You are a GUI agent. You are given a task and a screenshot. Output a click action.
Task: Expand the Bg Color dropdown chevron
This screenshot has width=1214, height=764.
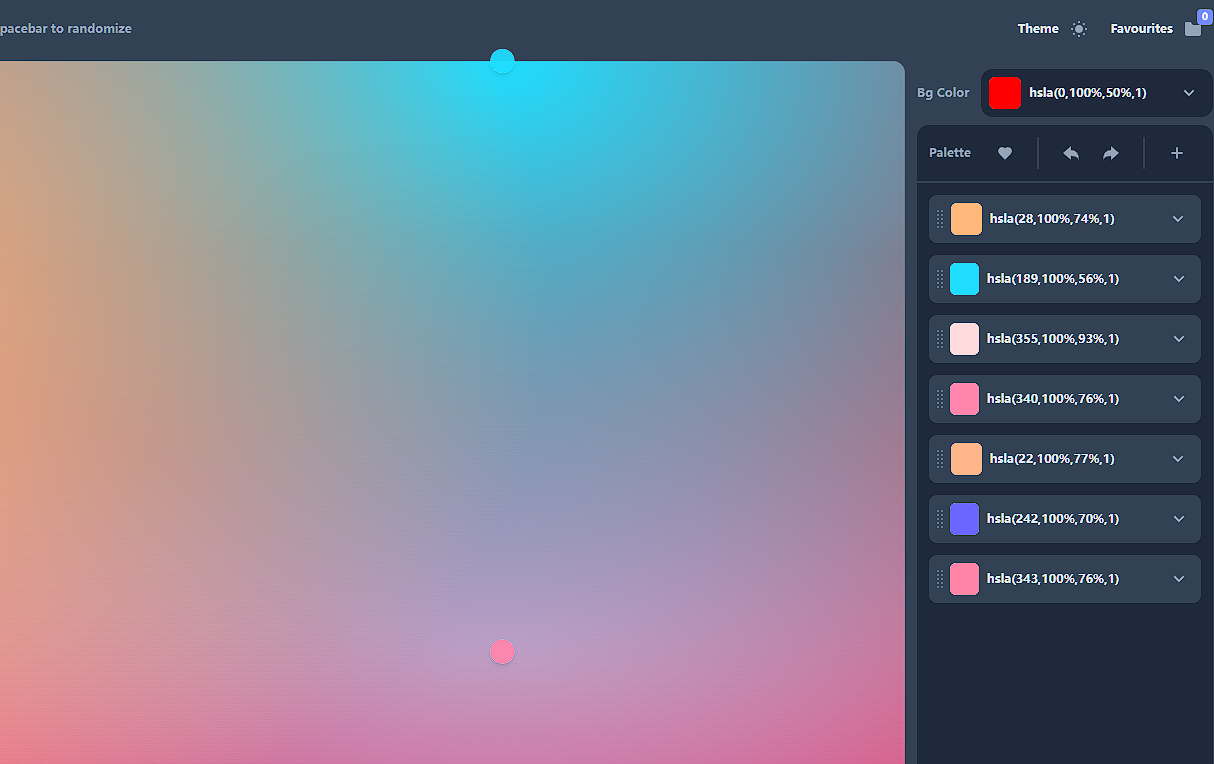1189,93
